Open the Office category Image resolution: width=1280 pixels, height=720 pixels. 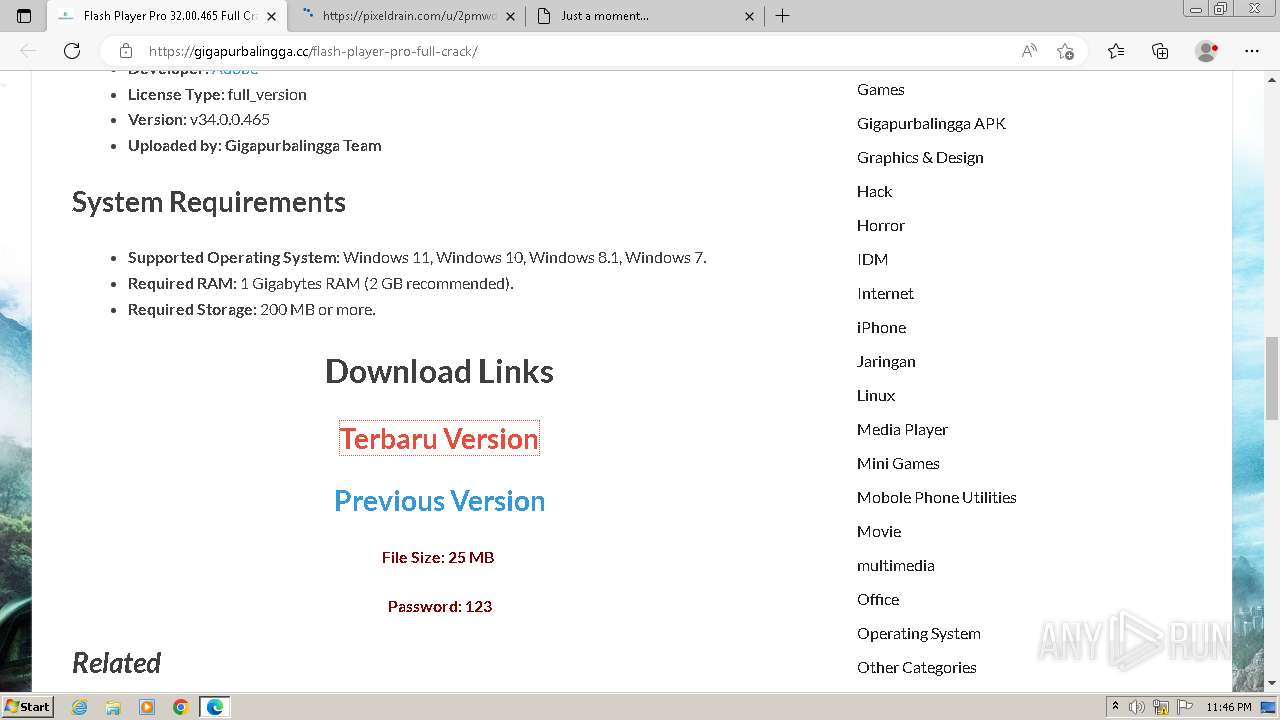(878, 599)
